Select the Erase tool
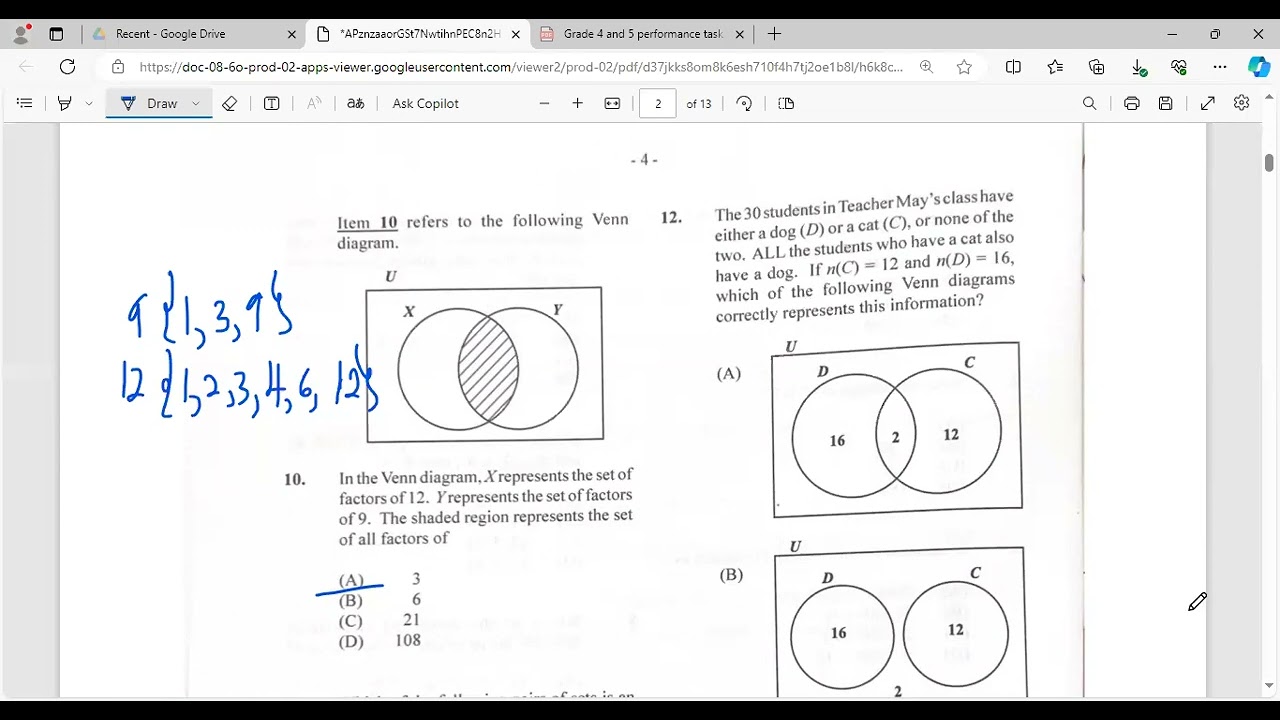This screenshot has height=720, width=1280. click(x=230, y=103)
